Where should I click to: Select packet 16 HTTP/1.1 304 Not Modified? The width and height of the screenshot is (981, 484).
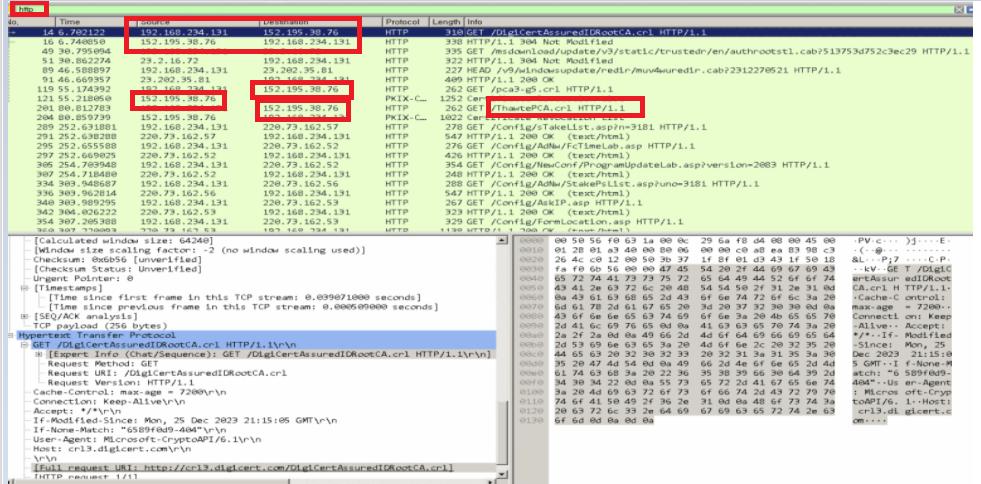(x=489, y=41)
